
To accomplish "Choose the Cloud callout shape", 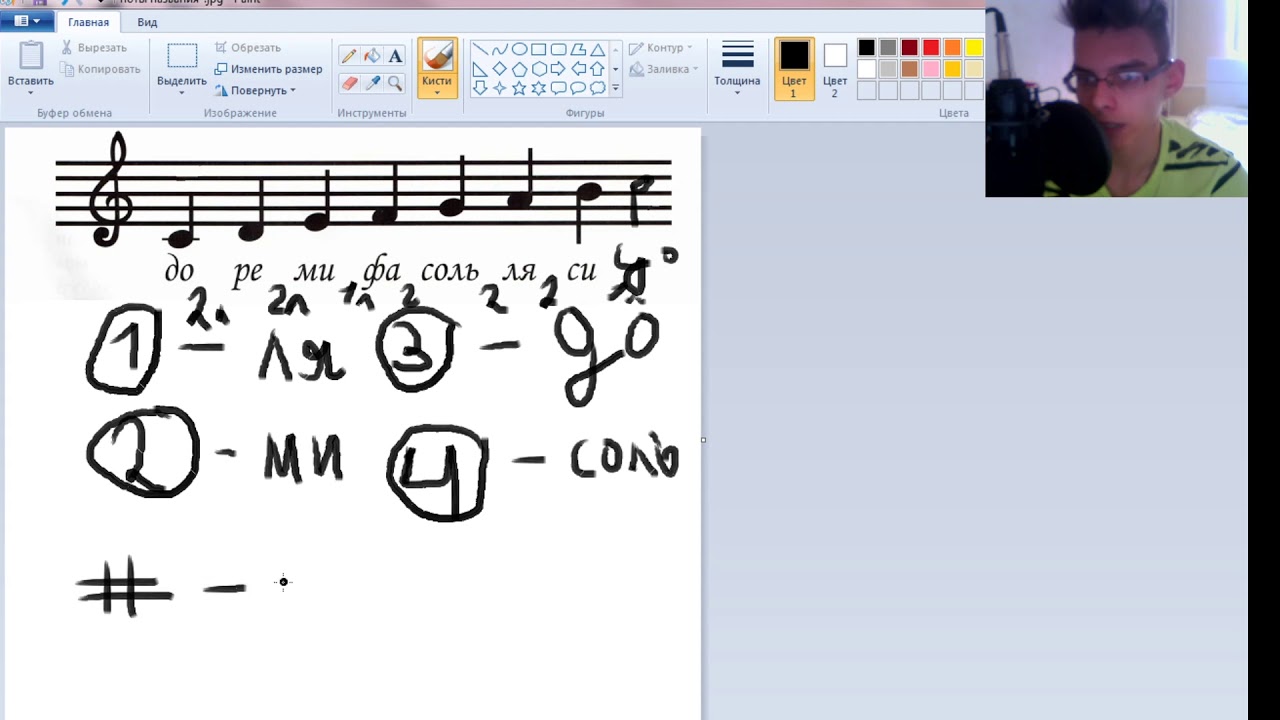I will click(597, 88).
